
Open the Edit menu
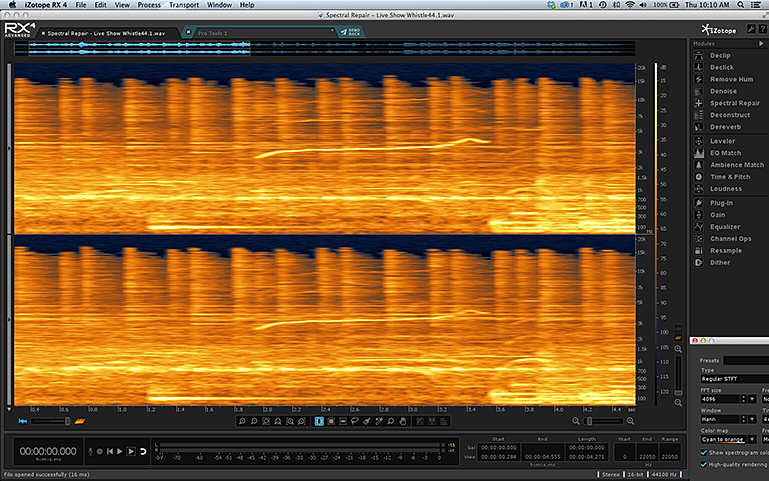tap(101, 5)
